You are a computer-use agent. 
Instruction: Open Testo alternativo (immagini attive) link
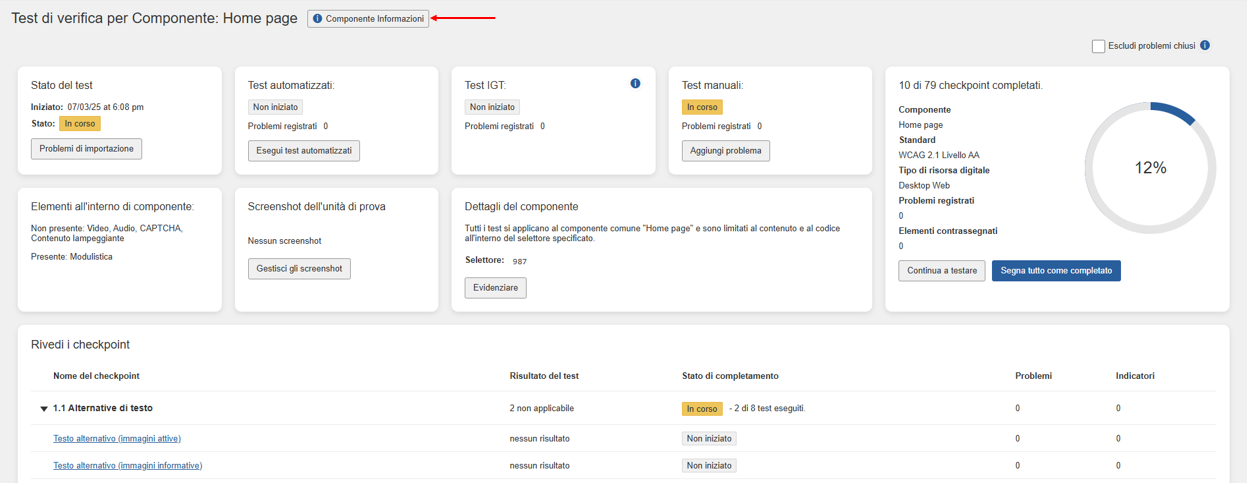pyautogui.click(x=117, y=439)
